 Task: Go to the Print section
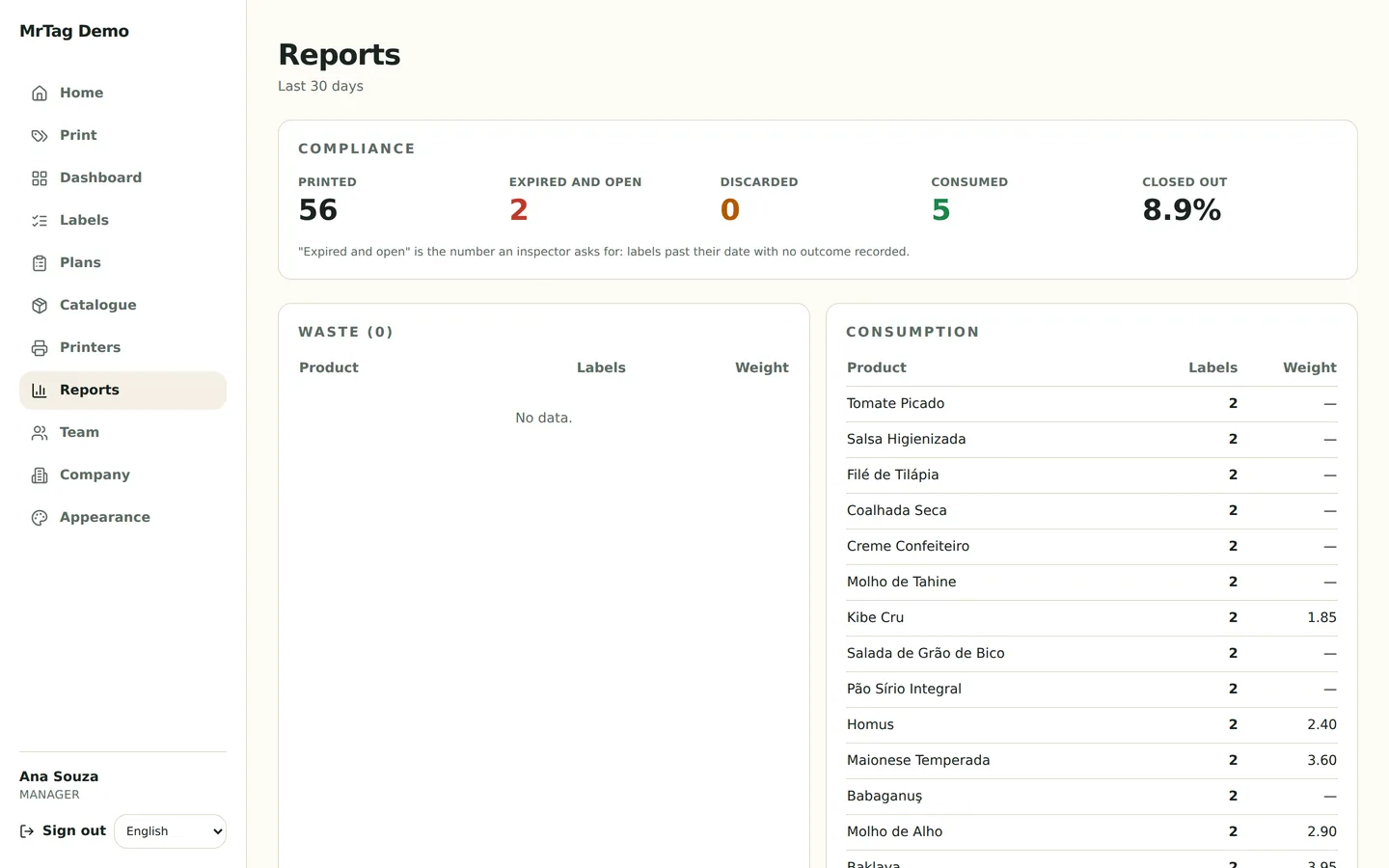123,135
